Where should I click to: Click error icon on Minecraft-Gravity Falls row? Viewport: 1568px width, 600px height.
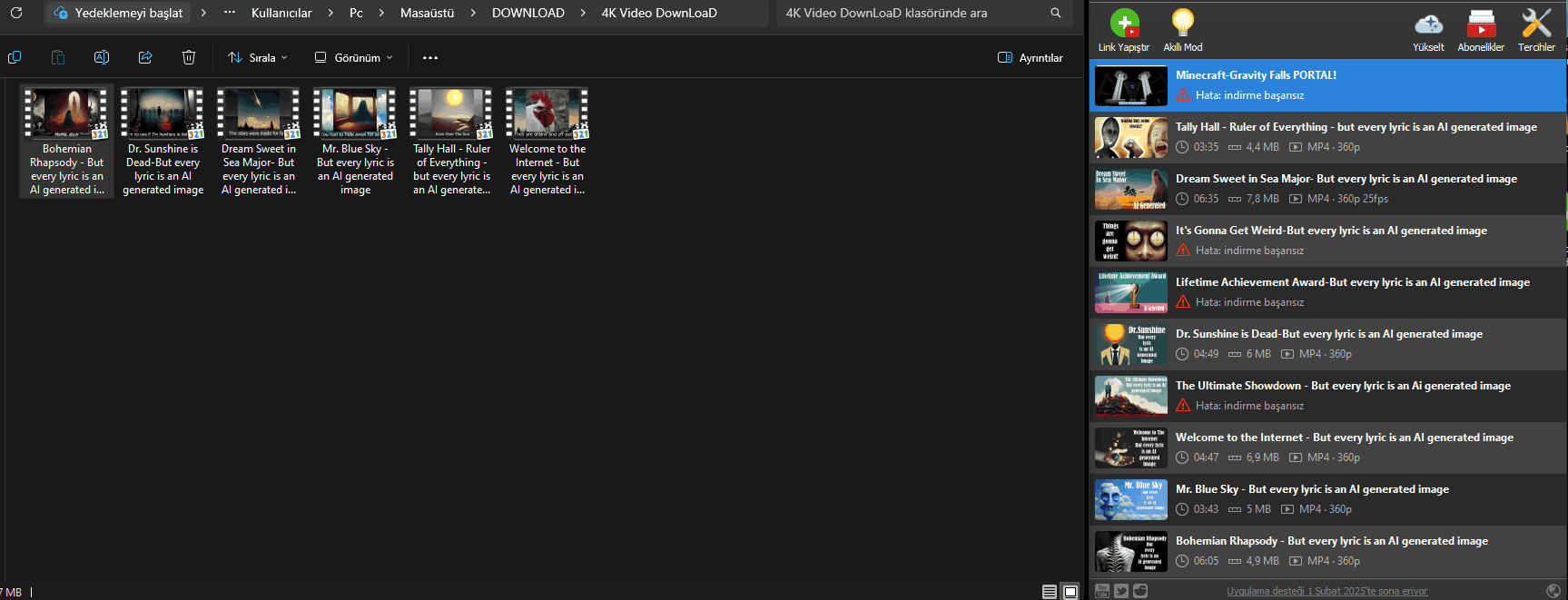pyautogui.click(x=1183, y=95)
